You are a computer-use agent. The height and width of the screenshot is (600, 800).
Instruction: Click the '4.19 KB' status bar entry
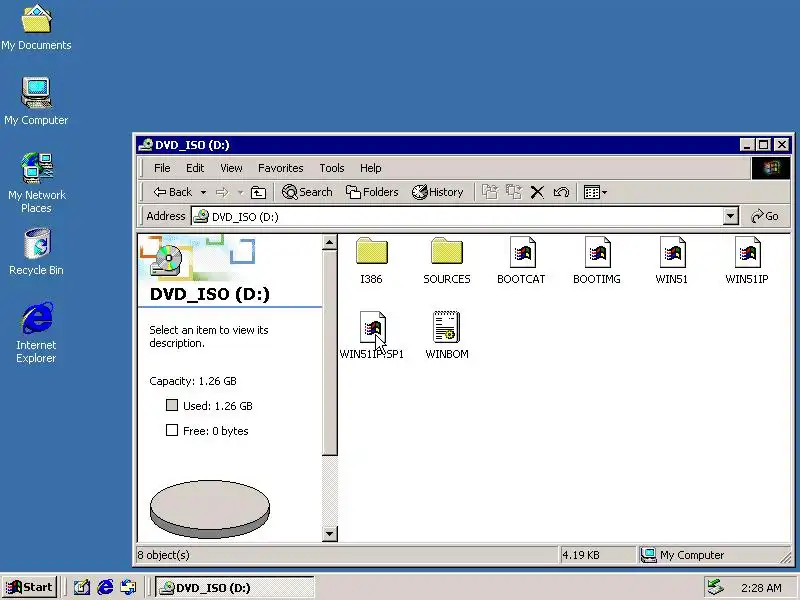click(581, 555)
